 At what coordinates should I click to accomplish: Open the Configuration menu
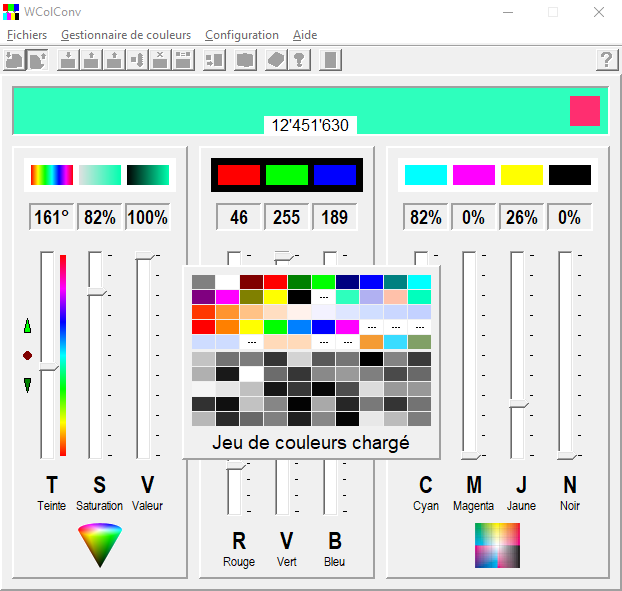click(x=242, y=35)
